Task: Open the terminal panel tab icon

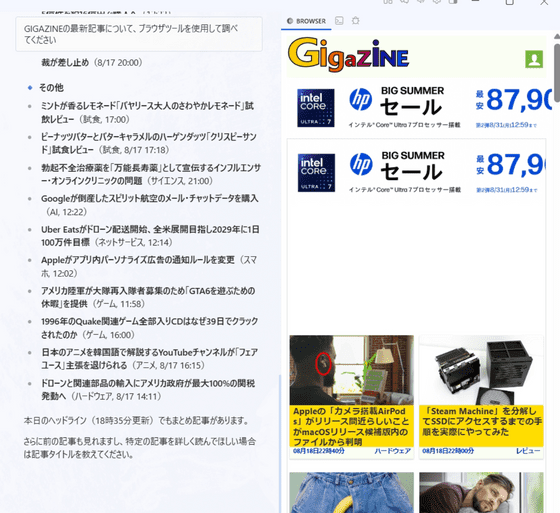Action: 339,21
